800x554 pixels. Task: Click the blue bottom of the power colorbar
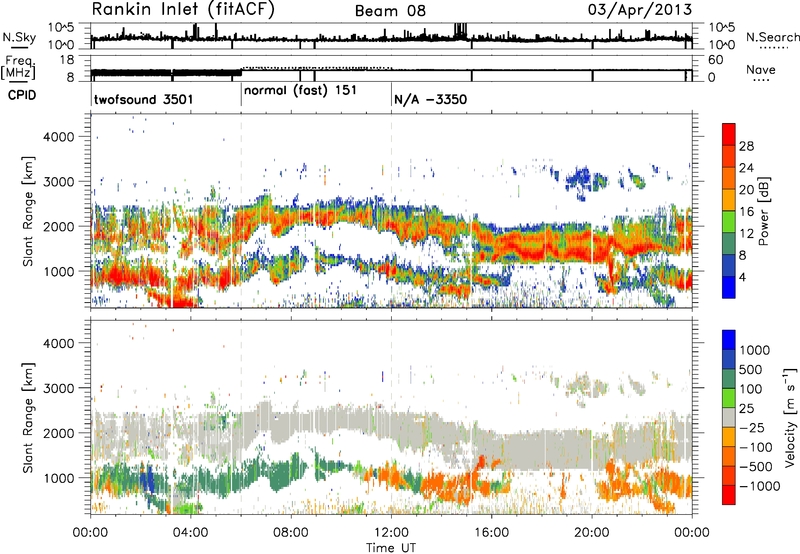pyautogui.click(x=729, y=287)
